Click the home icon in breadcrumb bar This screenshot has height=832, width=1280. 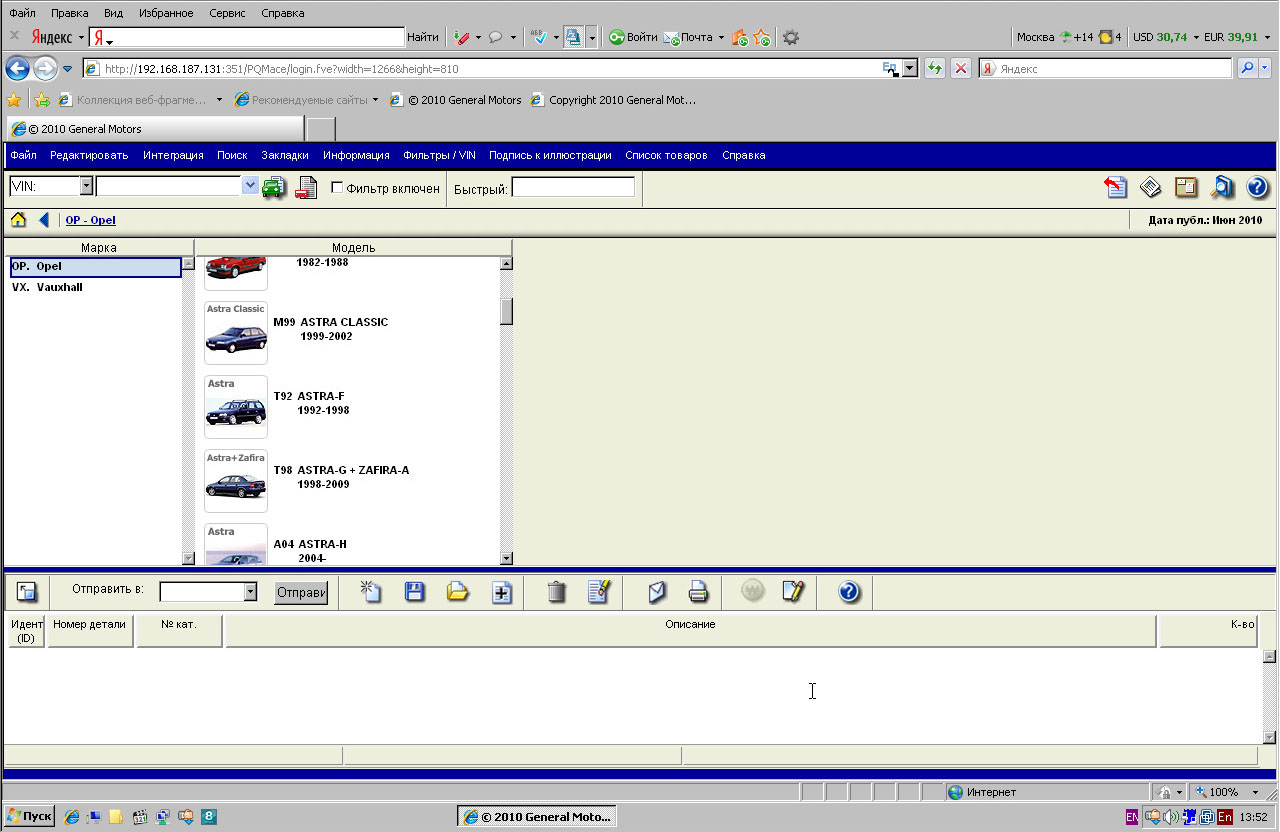point(18,220)
